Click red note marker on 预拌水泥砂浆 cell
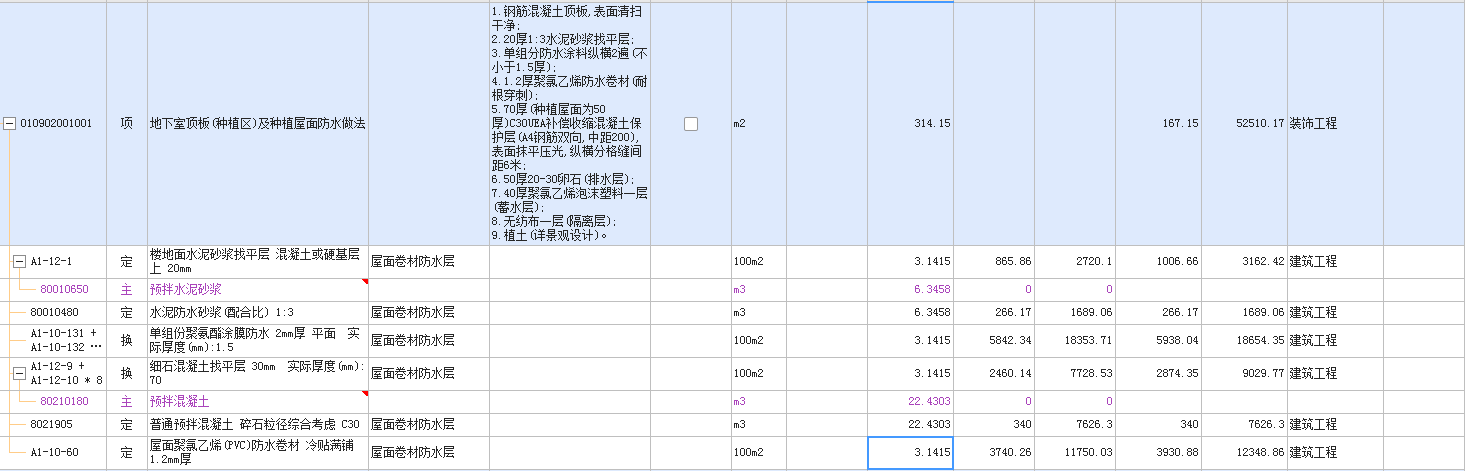 pos(365,283)
